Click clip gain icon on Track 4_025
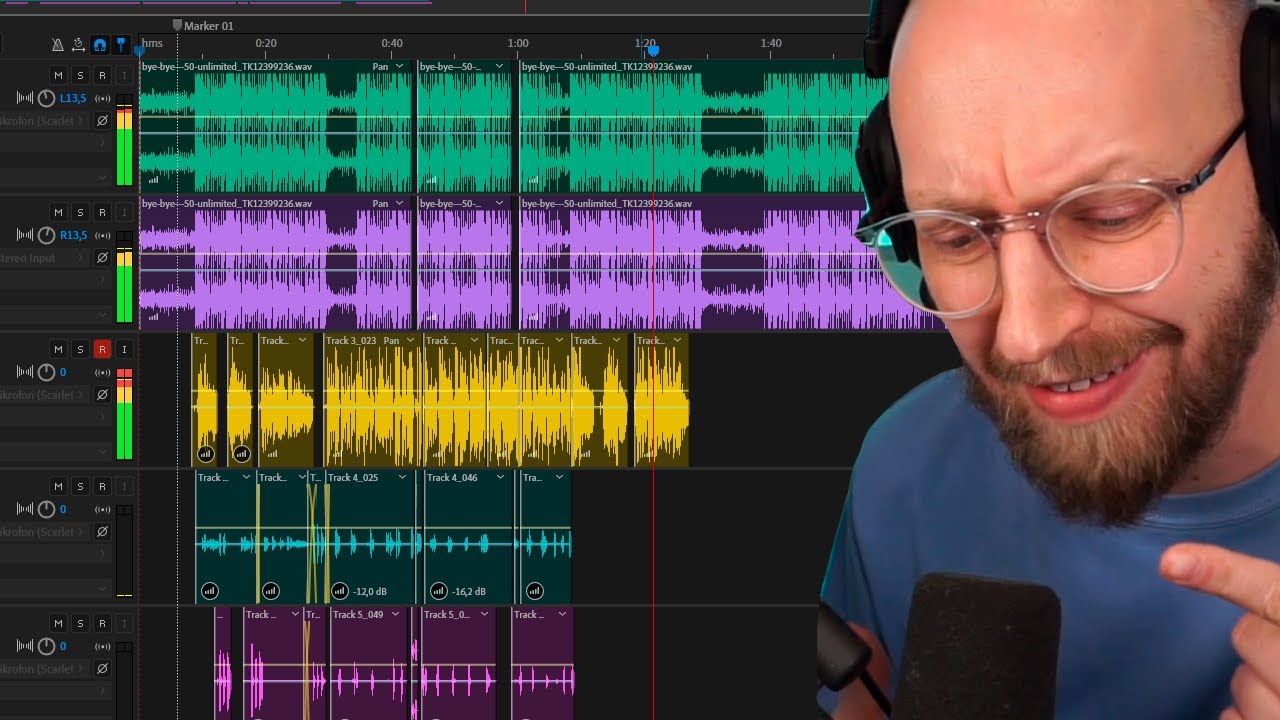1280x720 pixels. coord(340,591)
